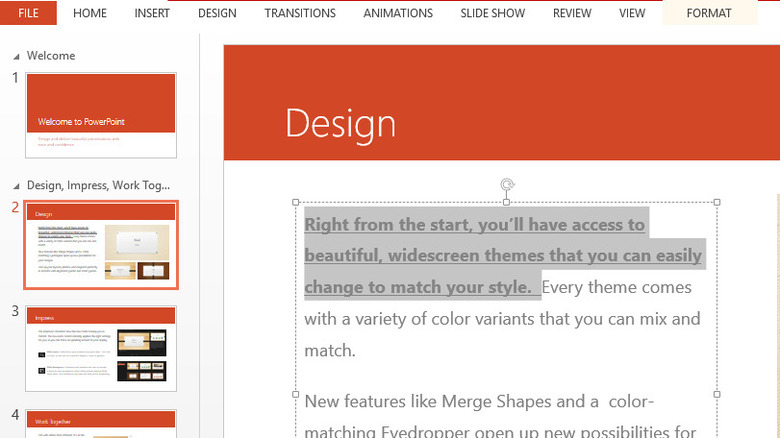
Task: Click the top-right resize handle of the text box
Action: coord(717,202)
